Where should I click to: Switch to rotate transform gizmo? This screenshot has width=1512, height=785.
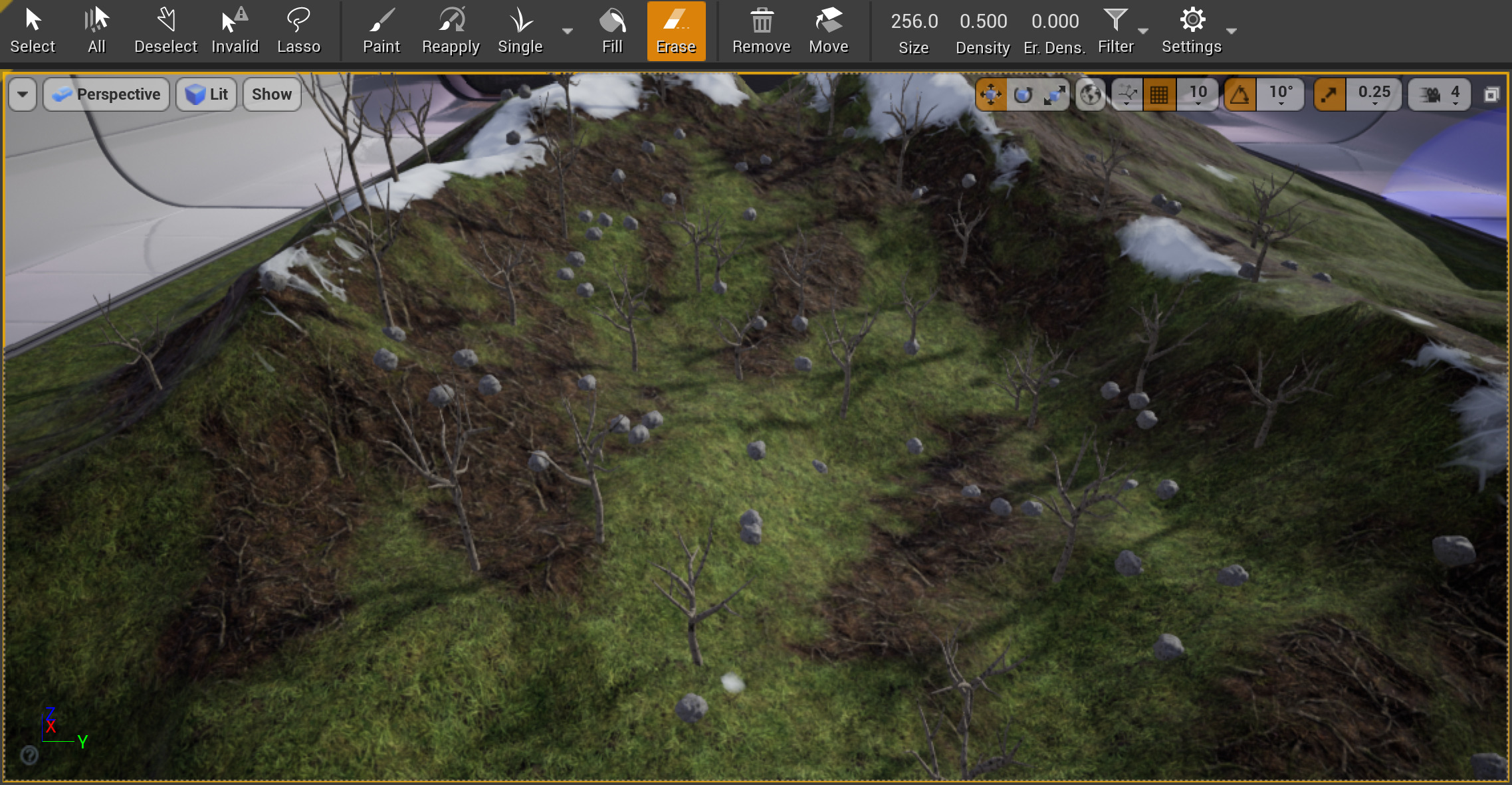1023,94
